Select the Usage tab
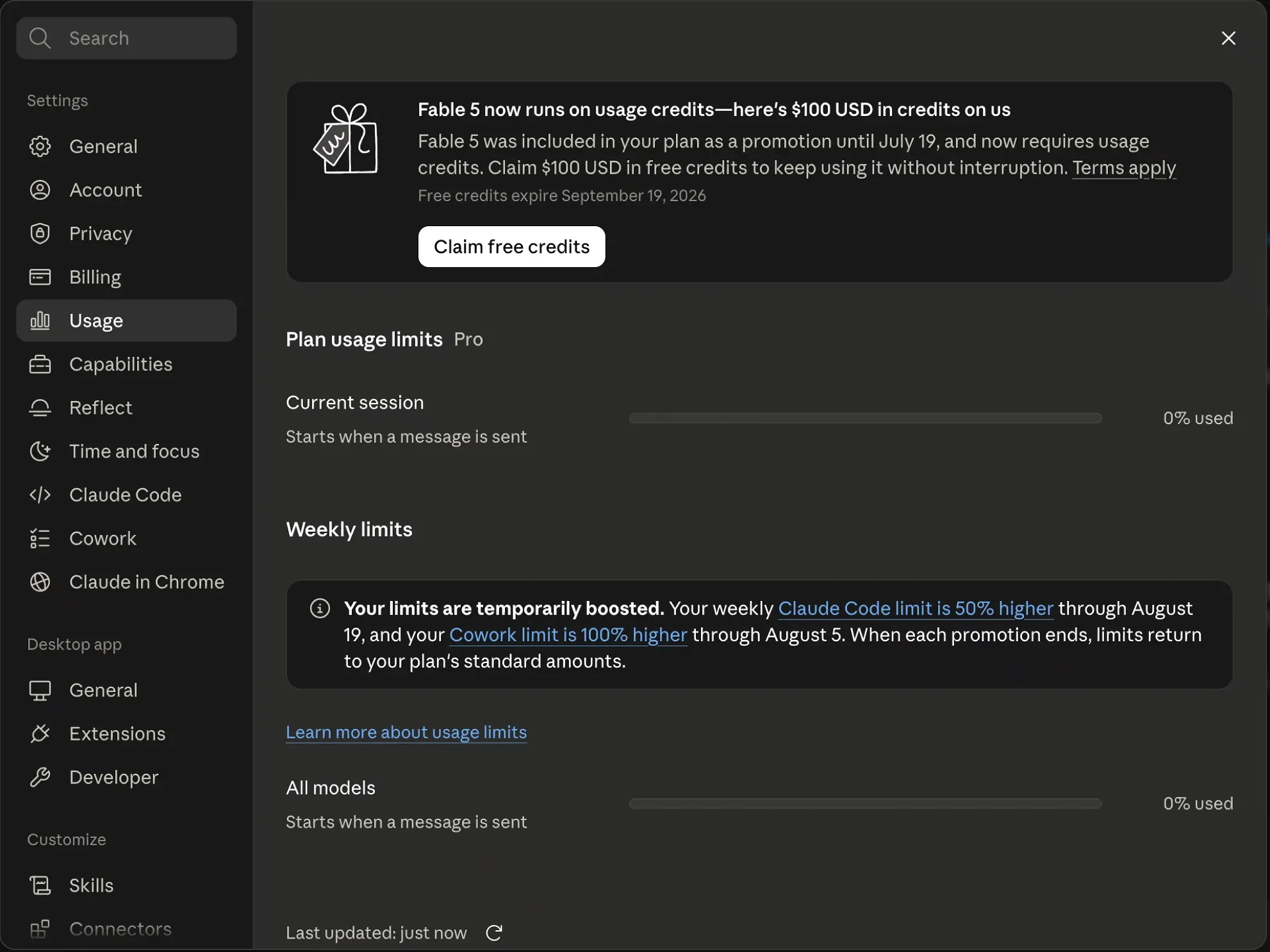Screen dimensions: 1270x952 pos(126,320)
